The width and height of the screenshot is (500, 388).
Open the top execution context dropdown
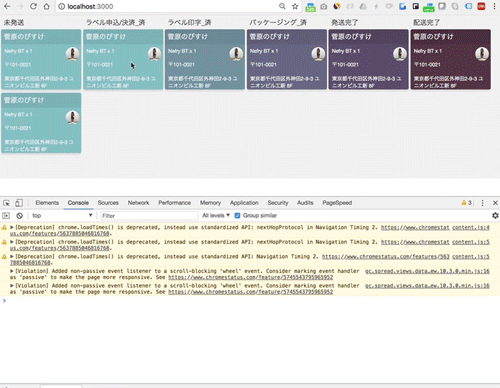coord(62,216)
